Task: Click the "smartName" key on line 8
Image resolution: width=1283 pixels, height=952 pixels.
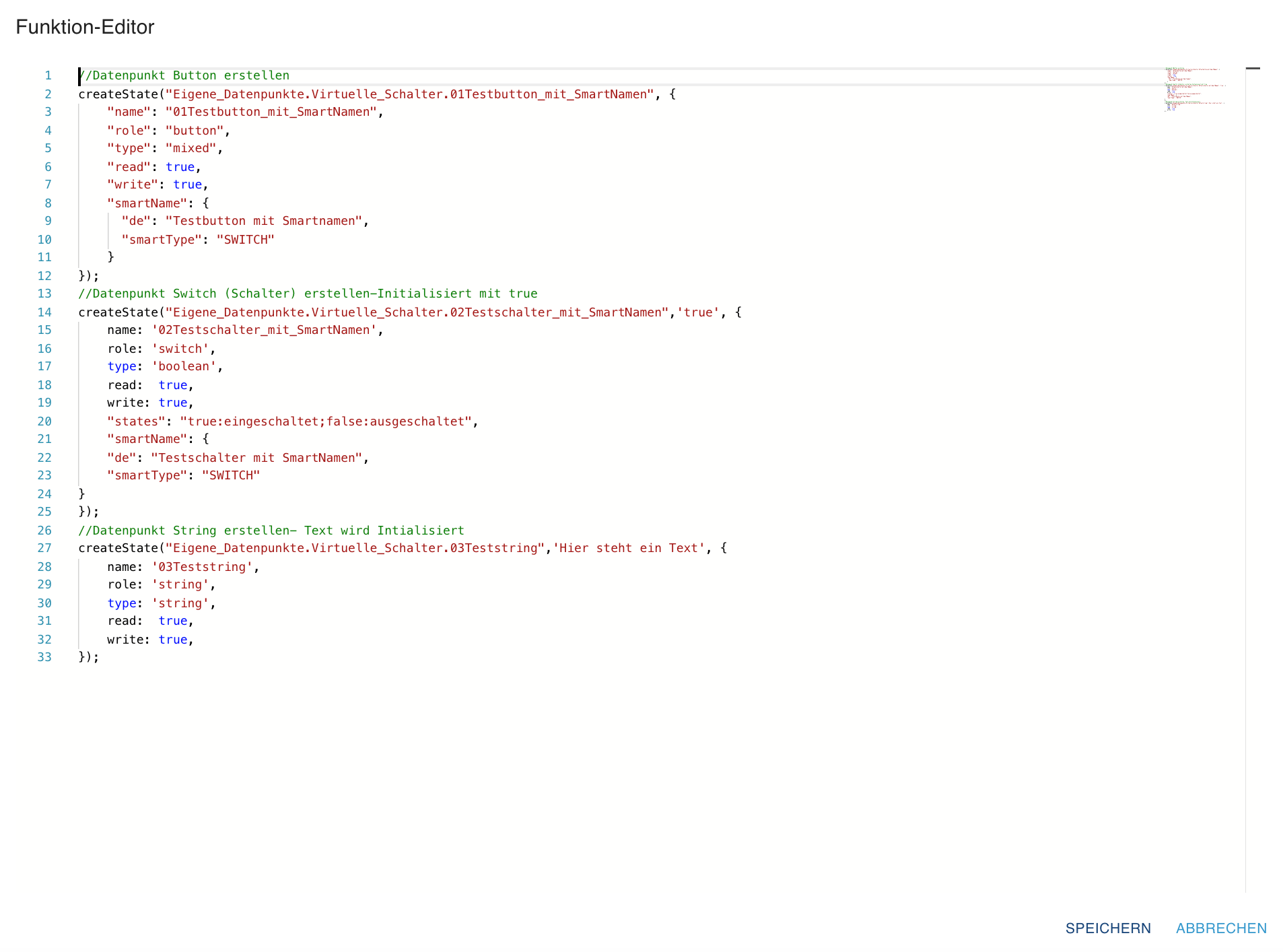Action: pyautogui.click(x=147, y=203)
